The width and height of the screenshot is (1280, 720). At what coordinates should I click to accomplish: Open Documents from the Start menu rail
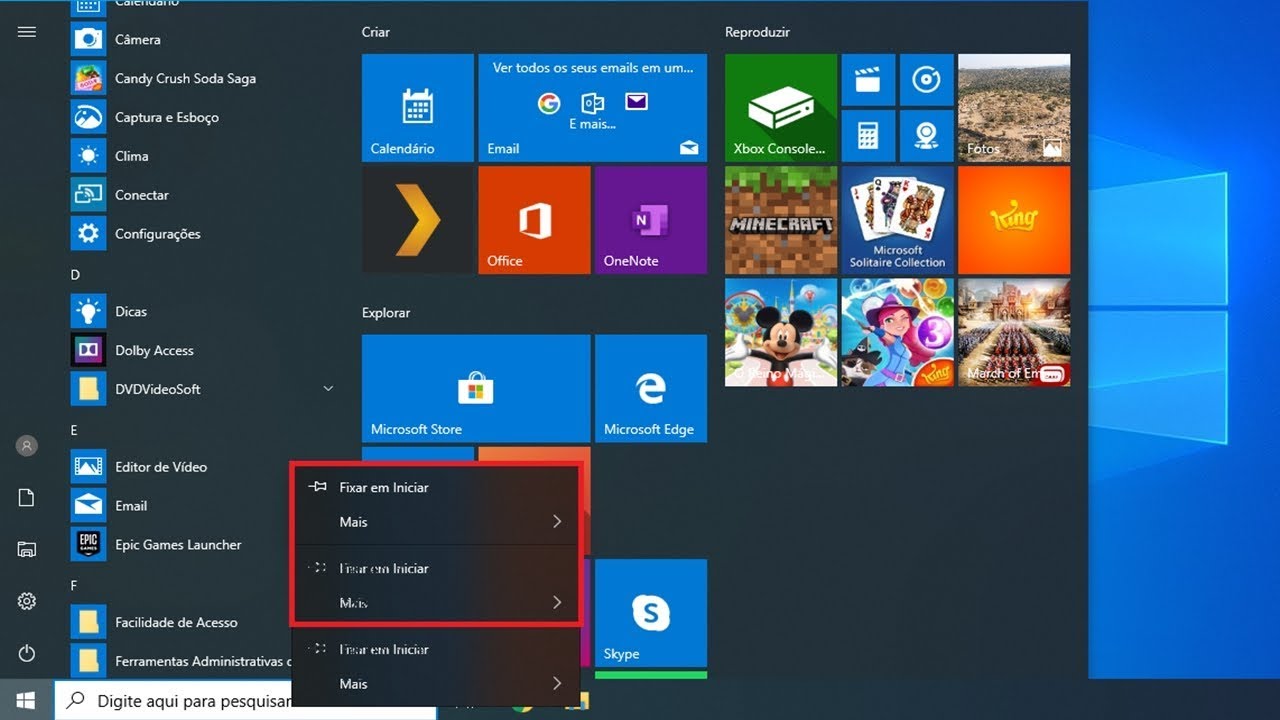27,498
